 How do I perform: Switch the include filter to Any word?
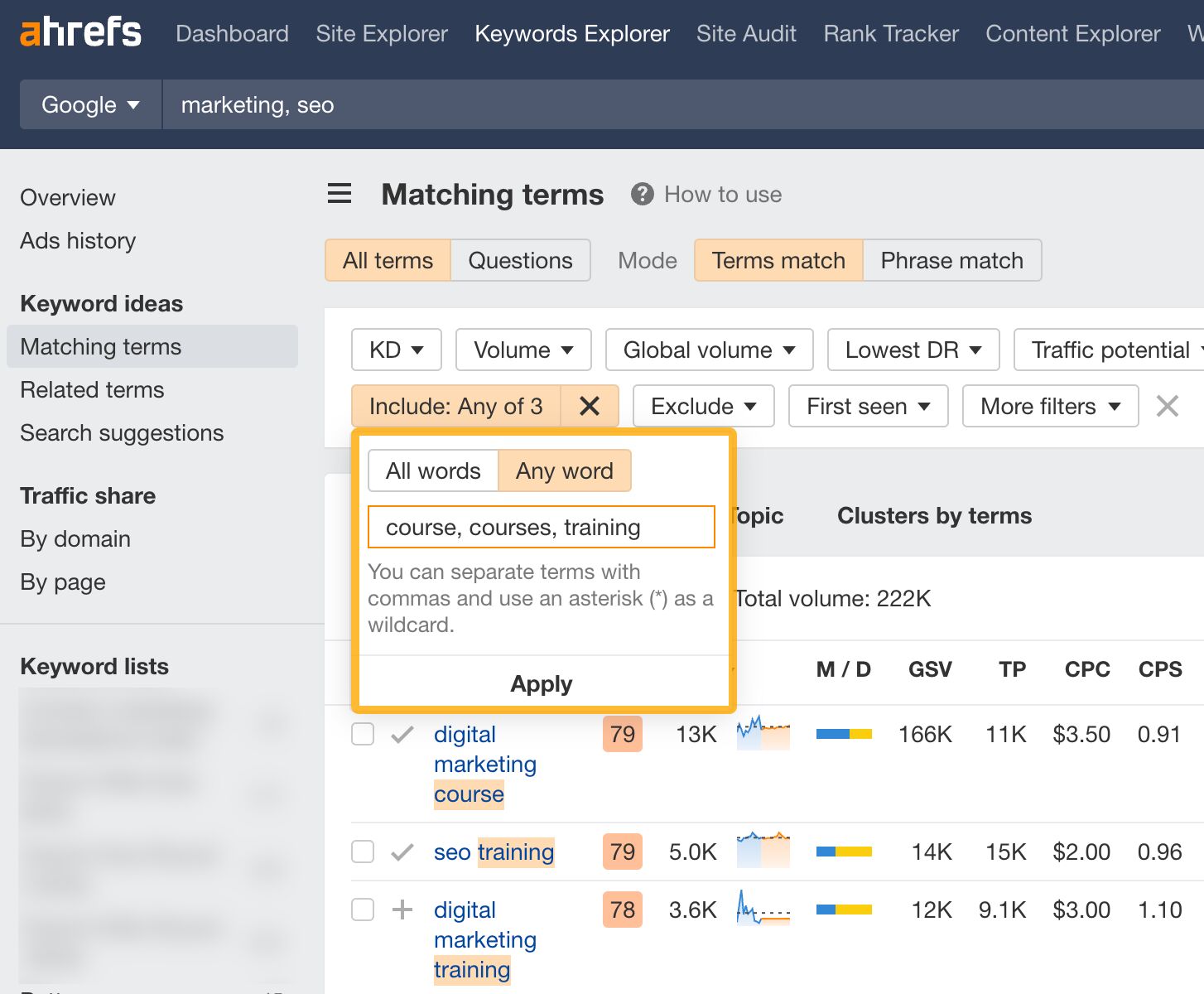[x=564, y=470]
